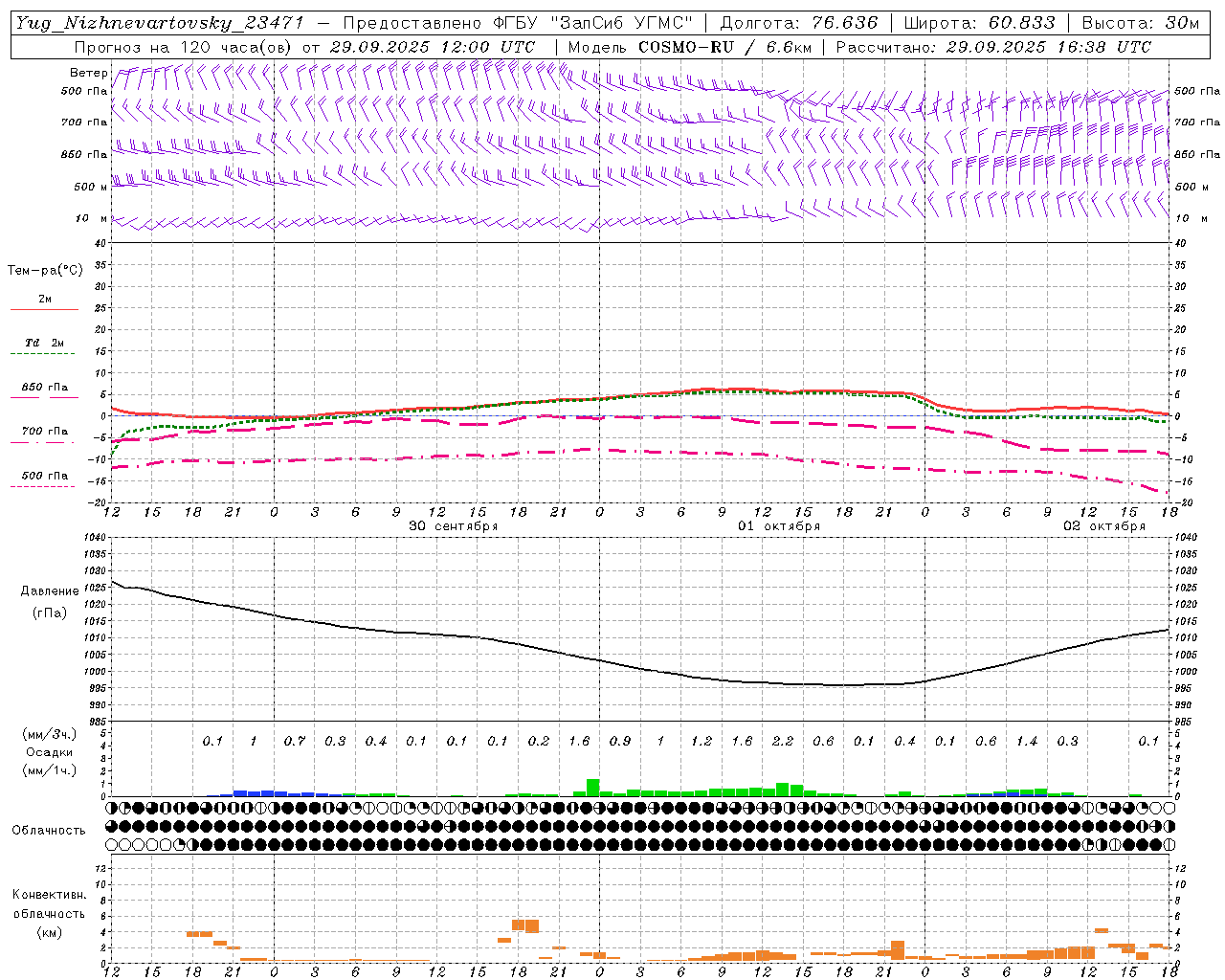The height and width of the screenshot is (980, 1225).
Task: Click the '(мм/3ч.)' precipitation unit label
Action: click(x=50, y=734)
